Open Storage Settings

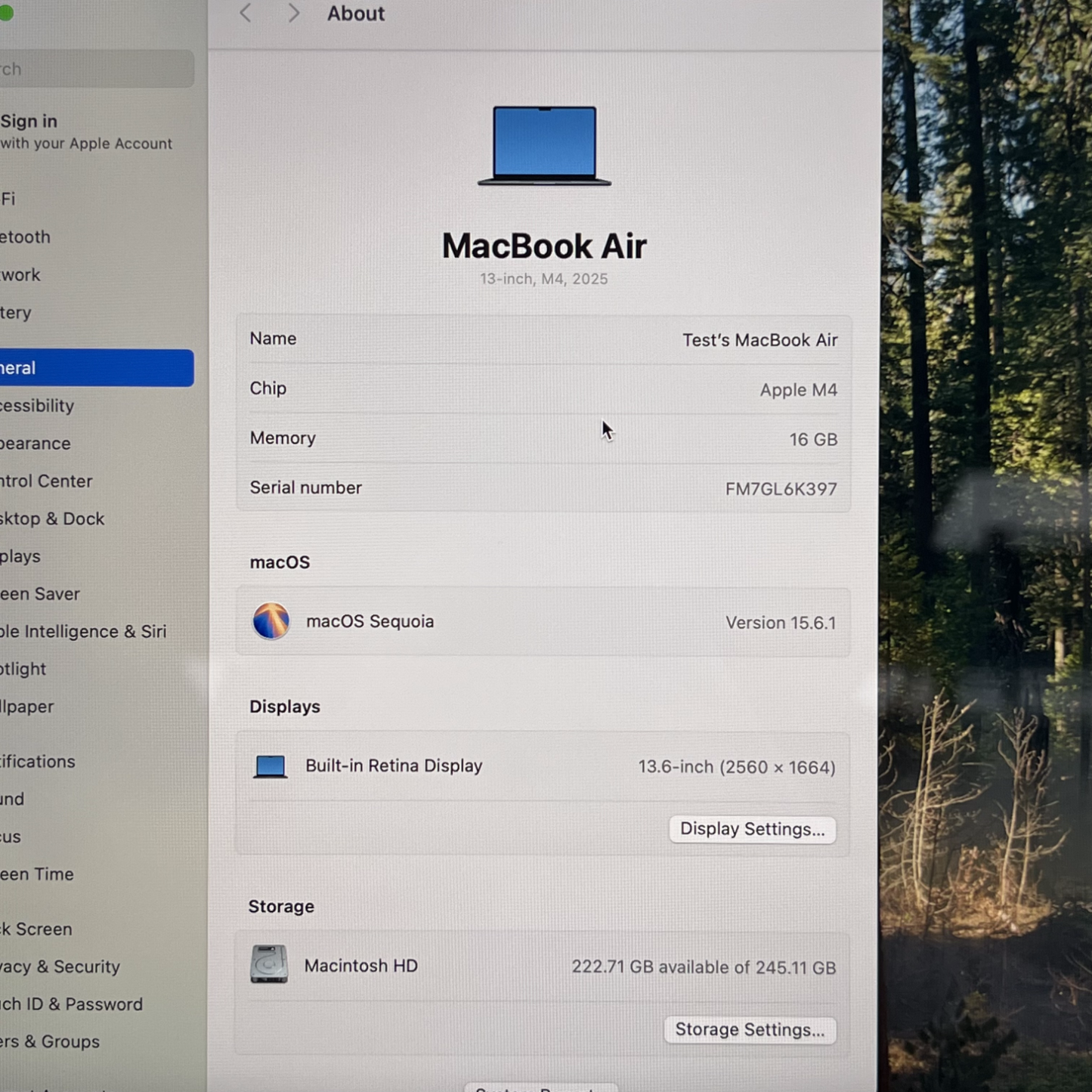tap(750, 1029)
